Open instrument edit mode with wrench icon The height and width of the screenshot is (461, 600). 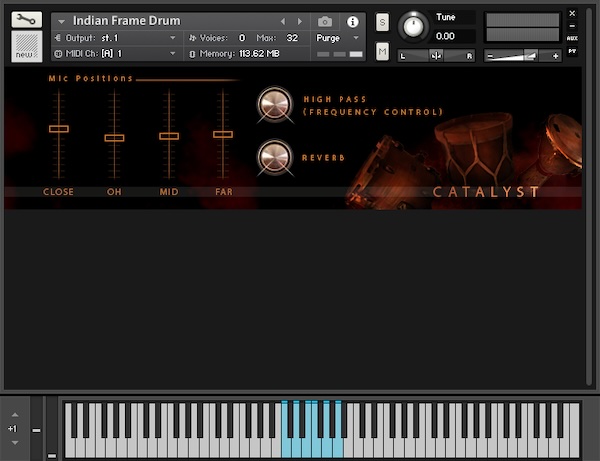27,19
